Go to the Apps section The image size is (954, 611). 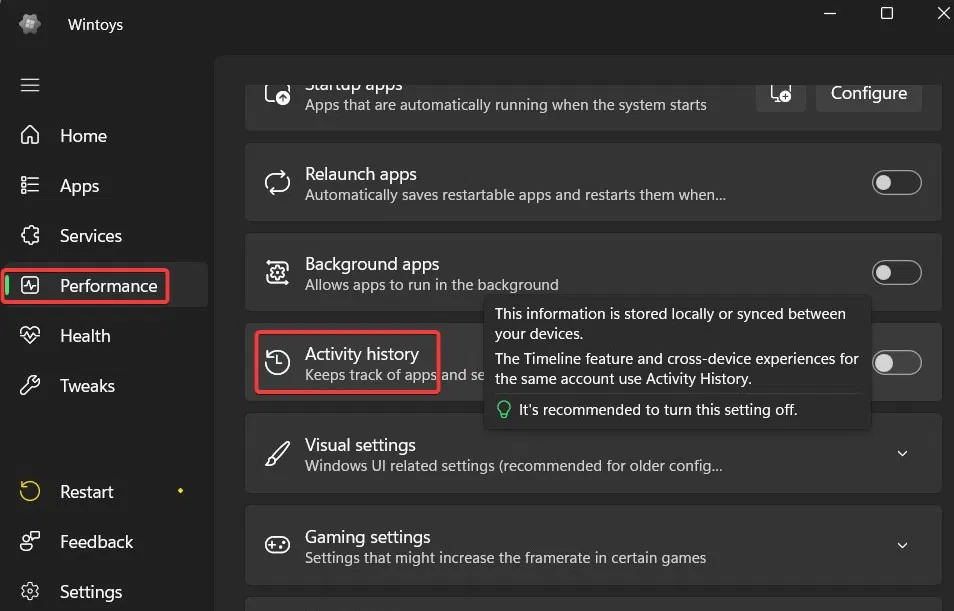[x=79, y=186]
